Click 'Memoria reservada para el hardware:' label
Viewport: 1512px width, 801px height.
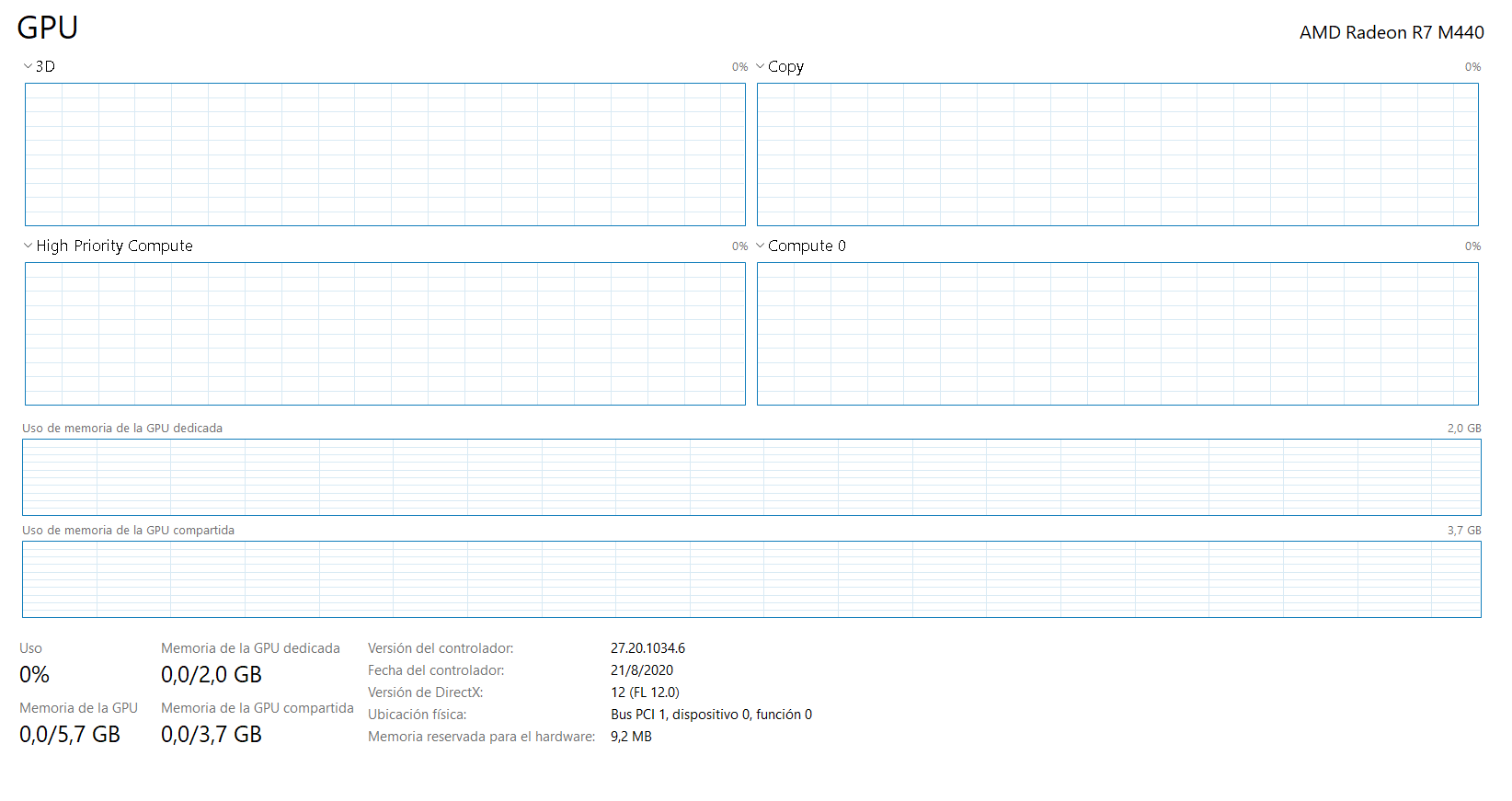[x=481, y=737]
